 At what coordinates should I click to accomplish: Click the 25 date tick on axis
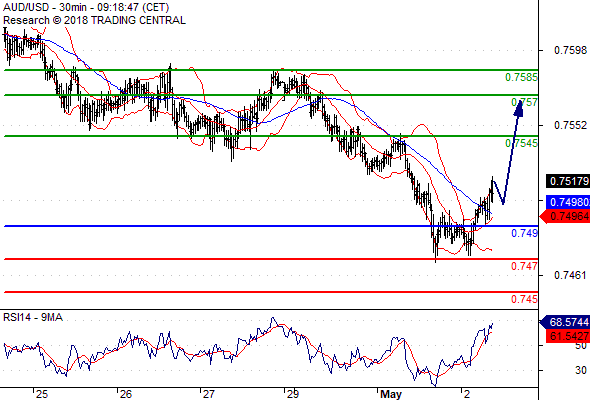click(42, 394)
